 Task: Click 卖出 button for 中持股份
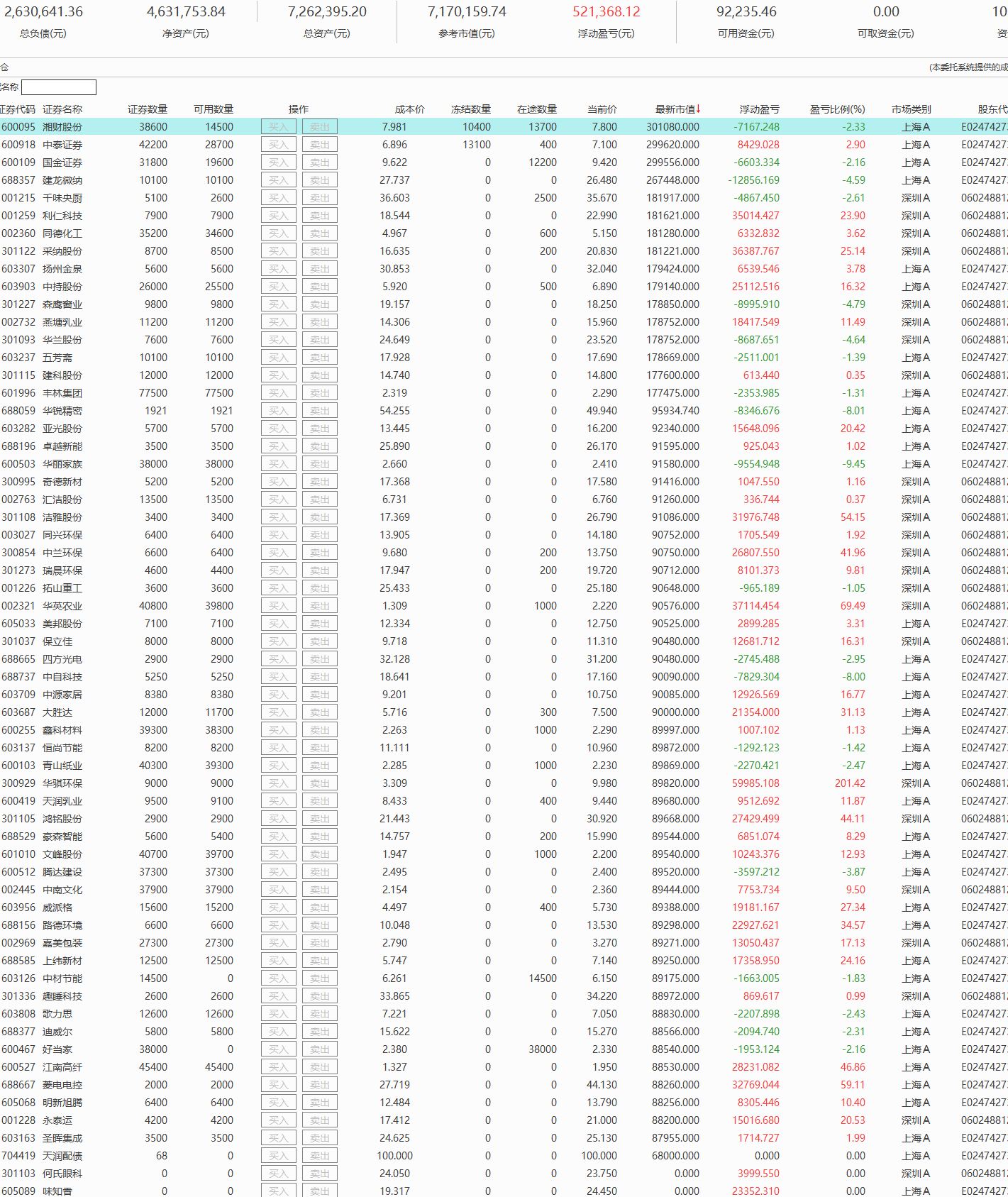tap(320, 287)
